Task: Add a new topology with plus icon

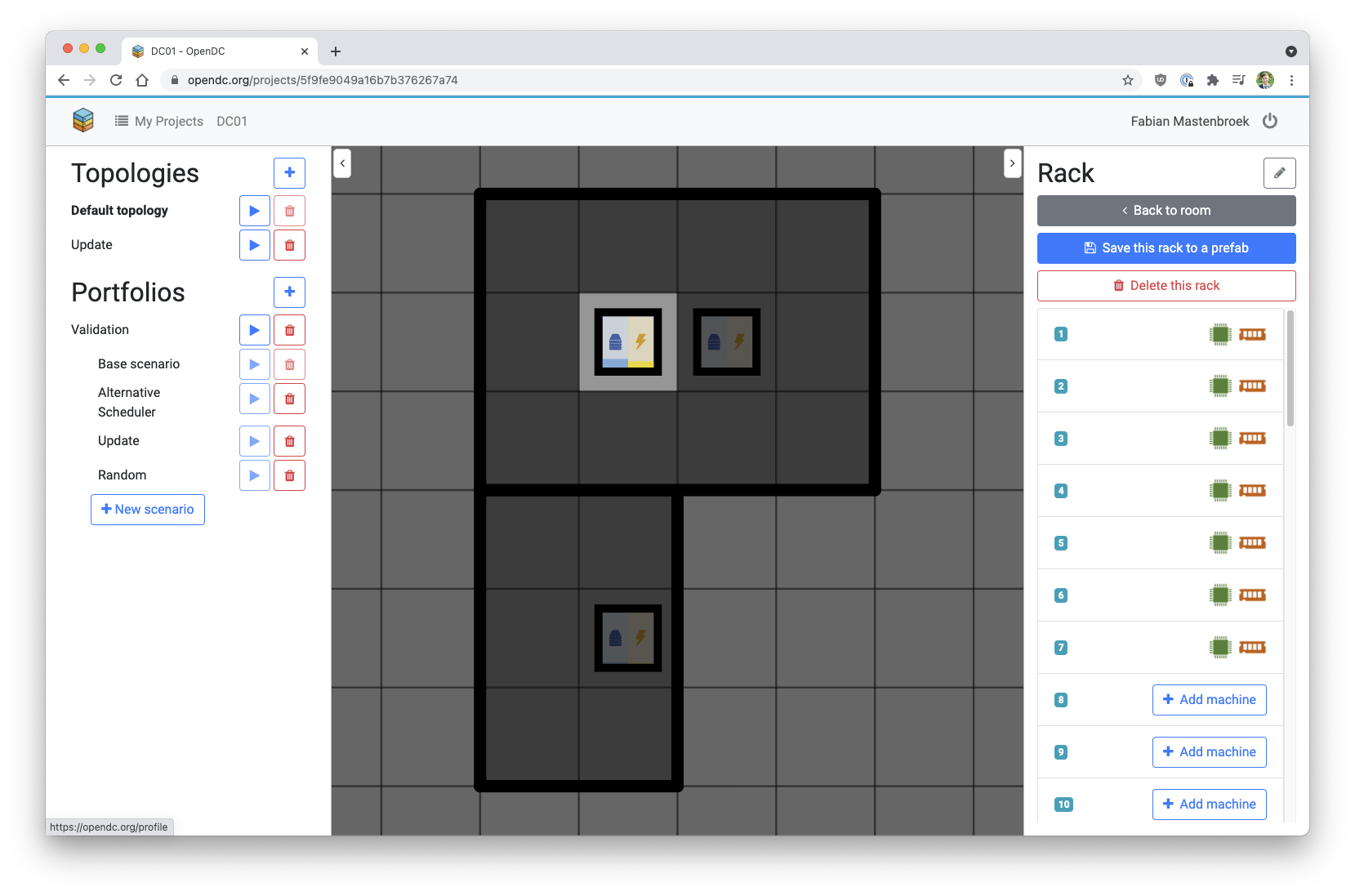Action: click(x=289, y=173)
